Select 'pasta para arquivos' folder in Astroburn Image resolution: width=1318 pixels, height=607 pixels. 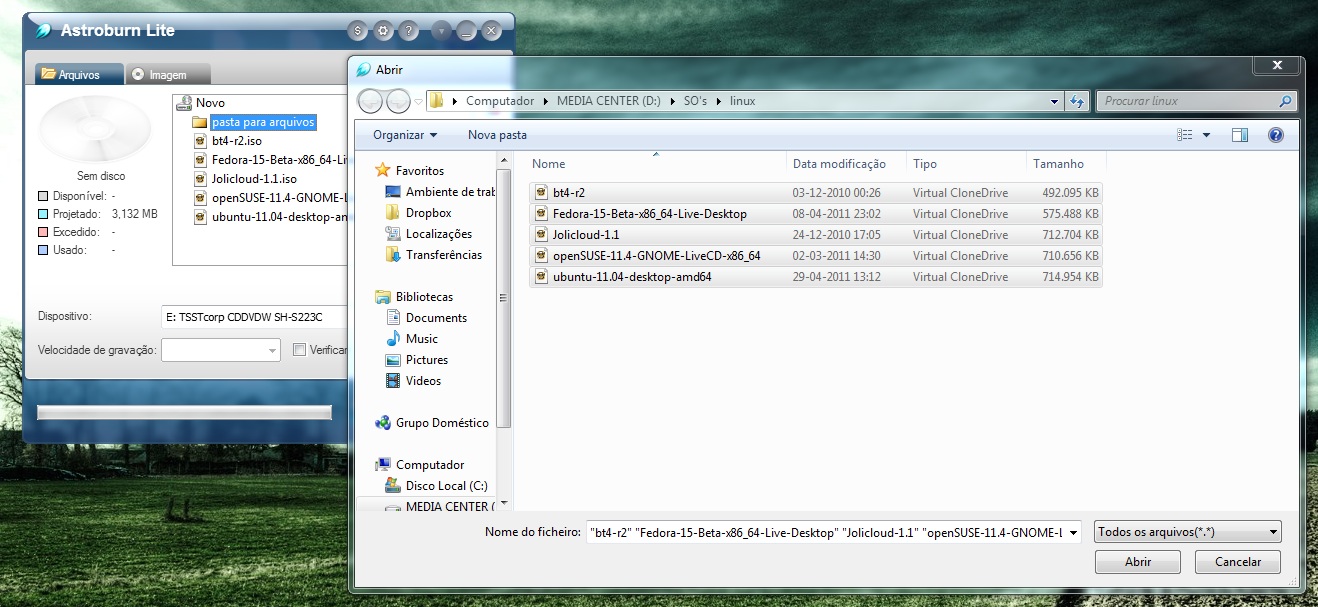click(263, 122)
